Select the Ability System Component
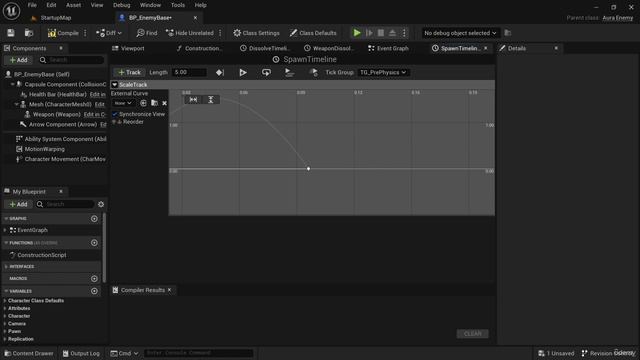 coord(61,139)
